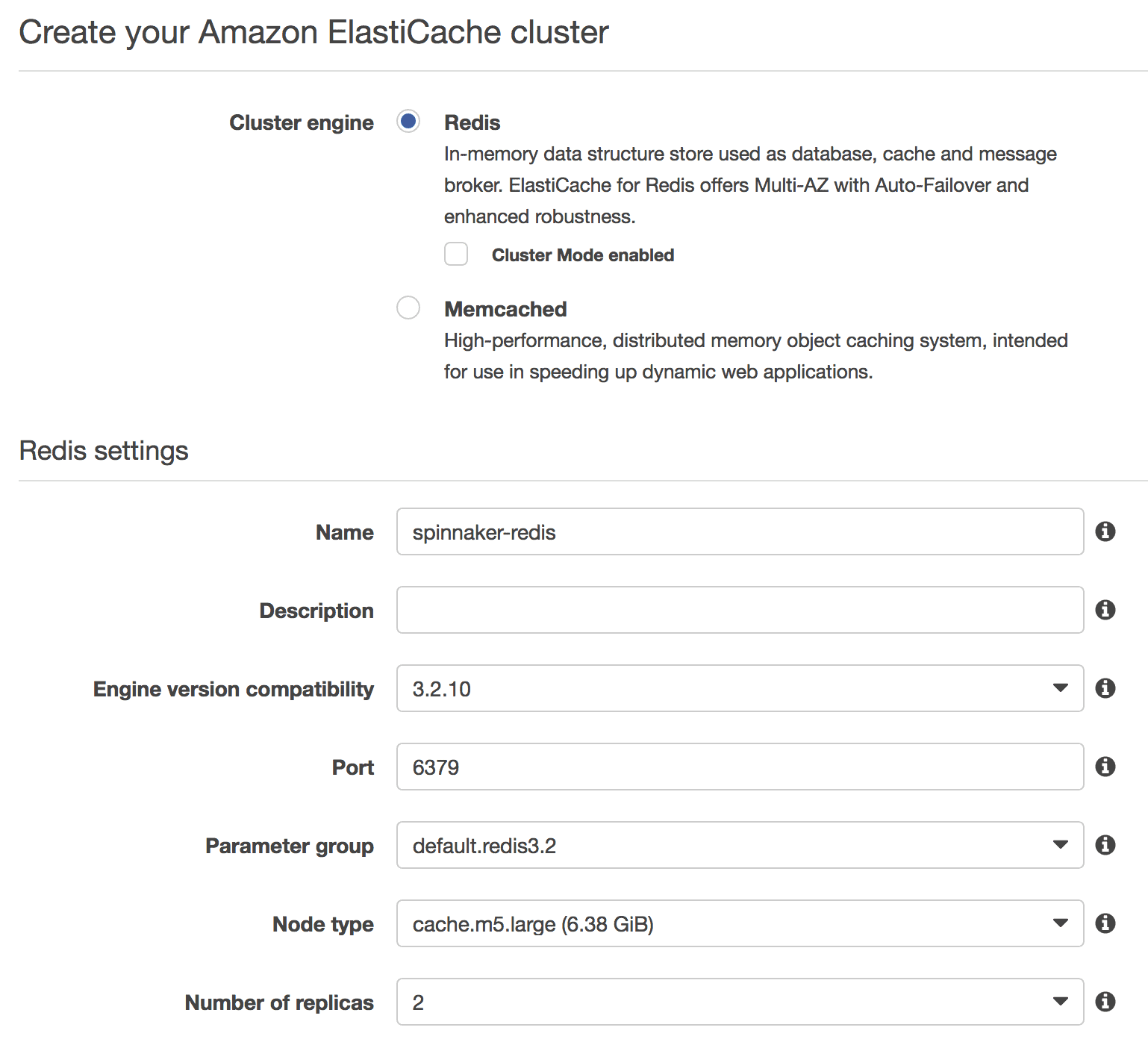View Engine version compatibility info icon
1148x1045 pixels.
coord(1105,688)
